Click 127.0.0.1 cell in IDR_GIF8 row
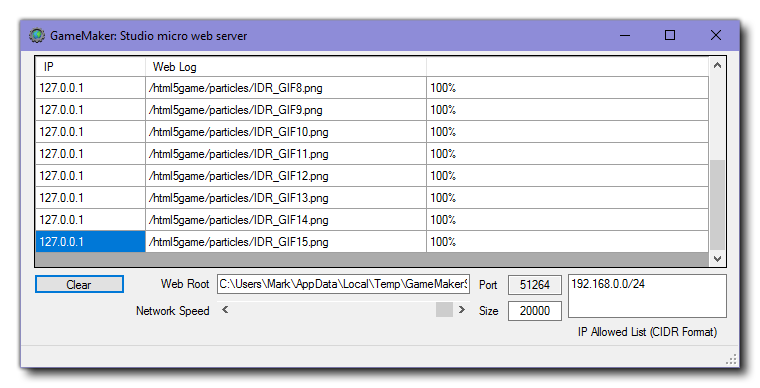 (x=91, y=88)
